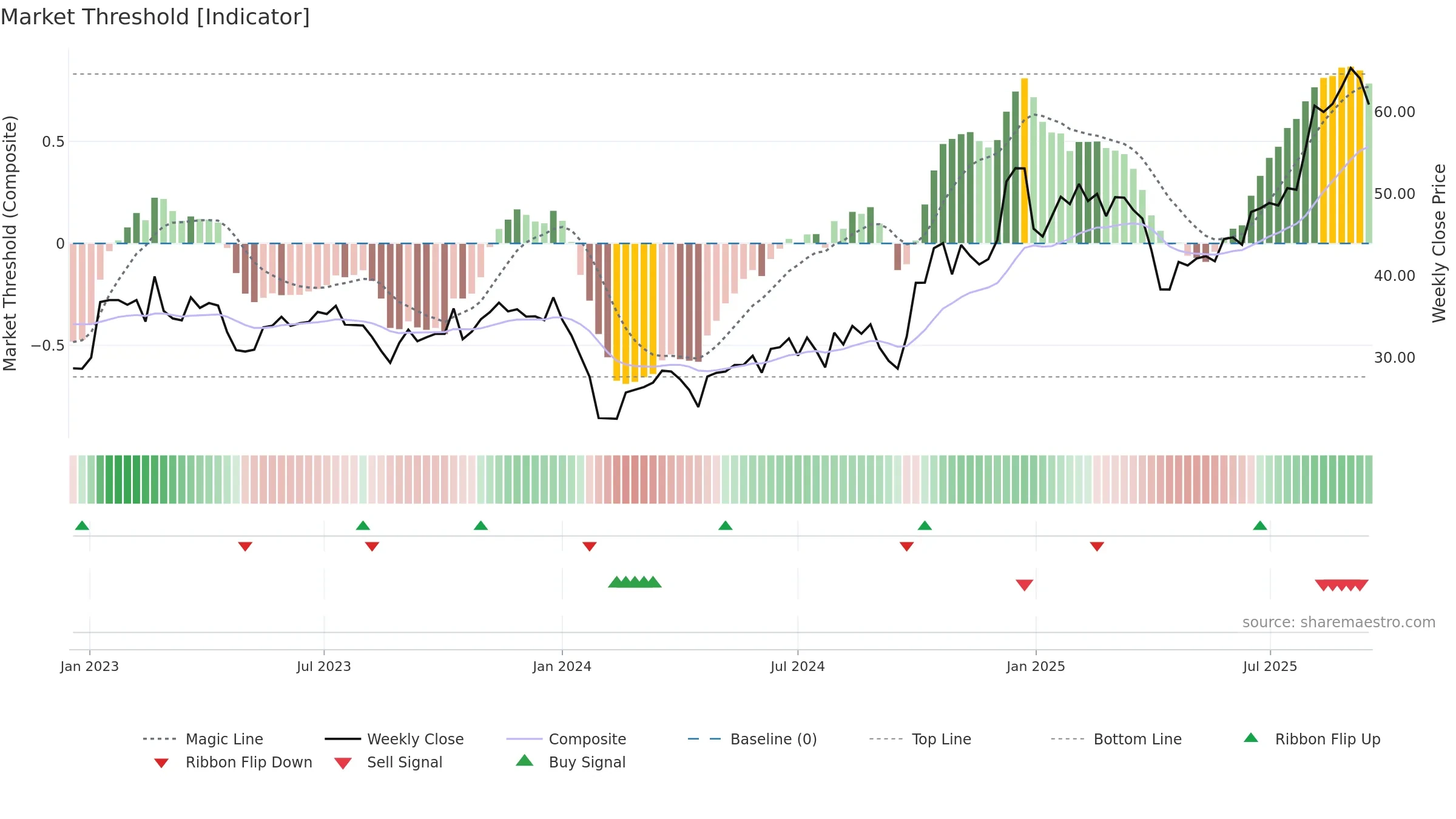
Task: Click the 0.5 composite axis label
Action: tap(53, 142)
